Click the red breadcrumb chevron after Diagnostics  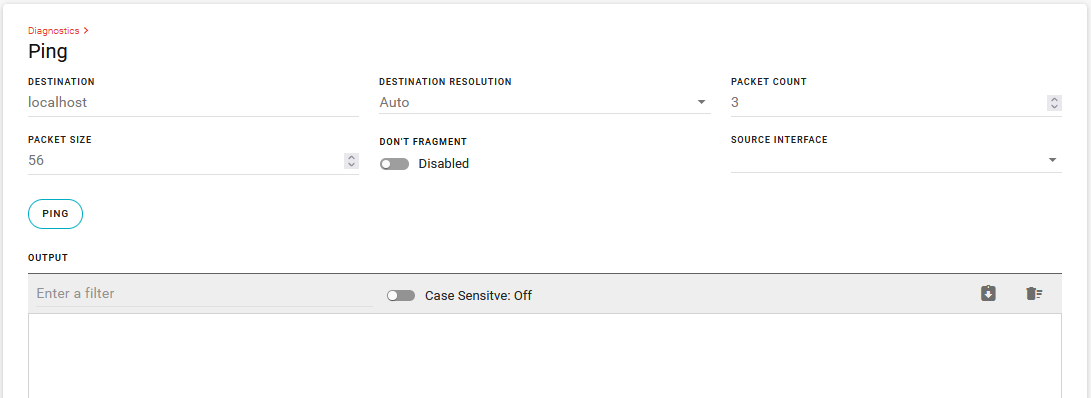[86, 31]
